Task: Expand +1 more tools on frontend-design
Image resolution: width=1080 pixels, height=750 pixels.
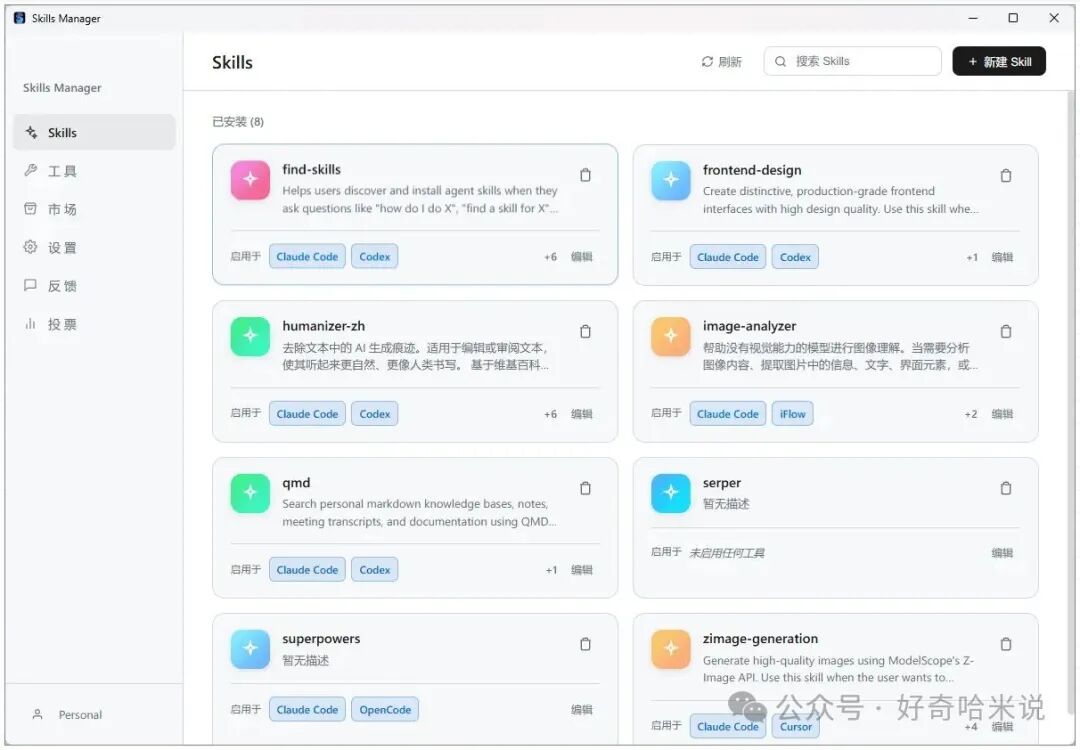Action: click(x=972, y=258)
